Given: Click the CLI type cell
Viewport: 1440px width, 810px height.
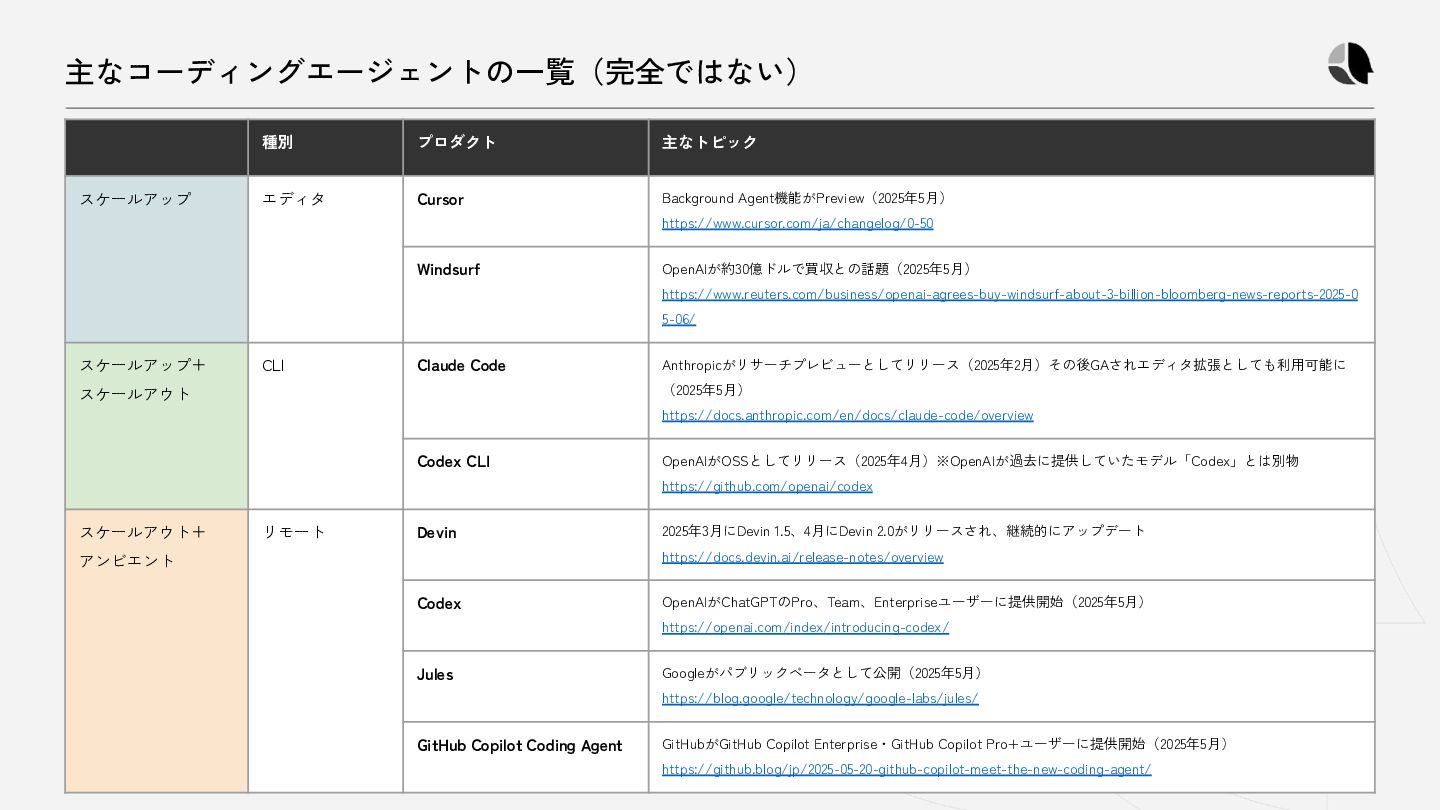Looking at the screenshot, I should click(325, 426).
